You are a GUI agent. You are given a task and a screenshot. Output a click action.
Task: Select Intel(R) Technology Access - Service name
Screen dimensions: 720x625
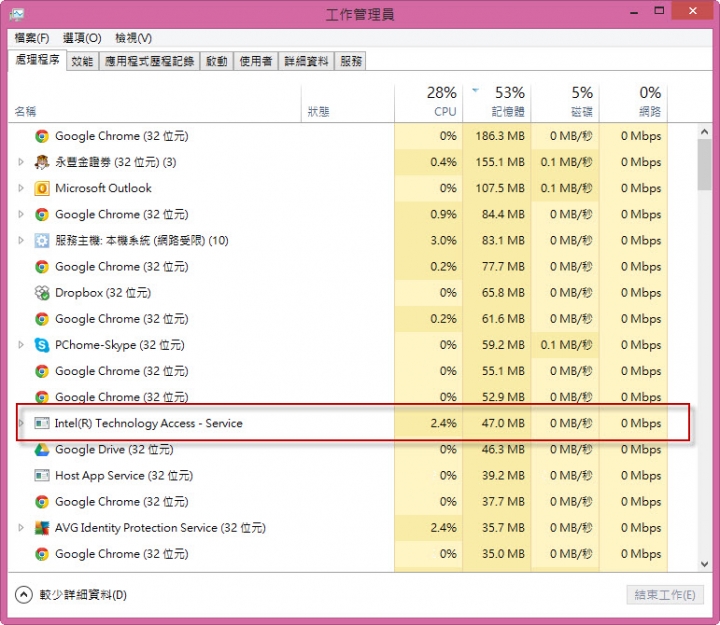(x=148, y=423)
